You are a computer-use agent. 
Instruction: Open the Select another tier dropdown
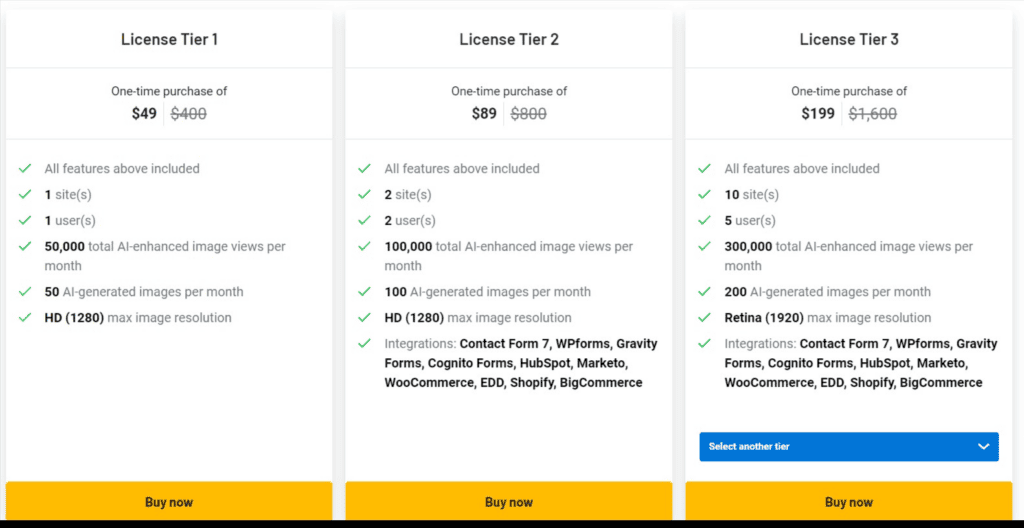pyautogui.click(x=848, y=447)
